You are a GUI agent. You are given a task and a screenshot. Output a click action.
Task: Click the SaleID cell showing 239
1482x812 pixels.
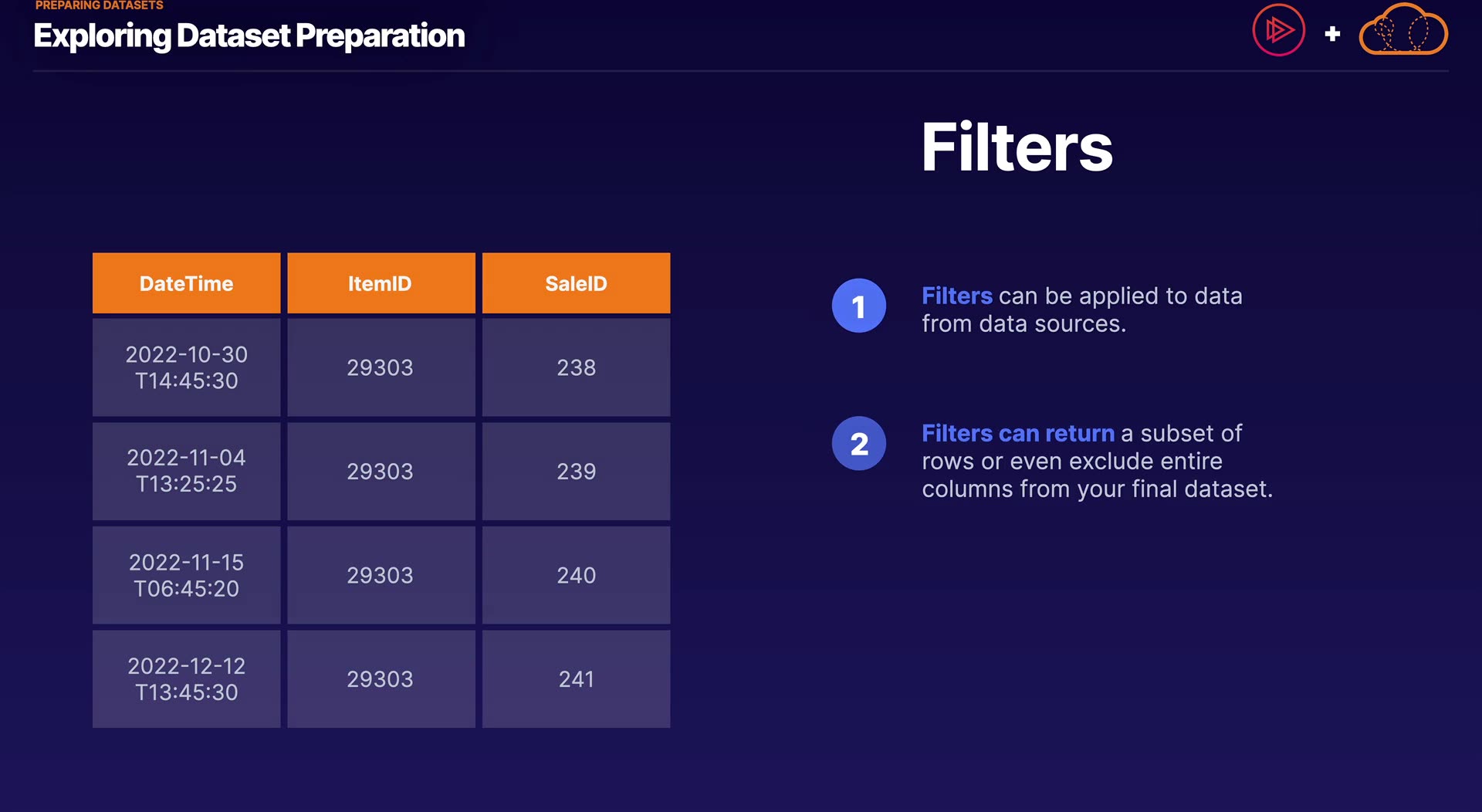pos(576,471)
